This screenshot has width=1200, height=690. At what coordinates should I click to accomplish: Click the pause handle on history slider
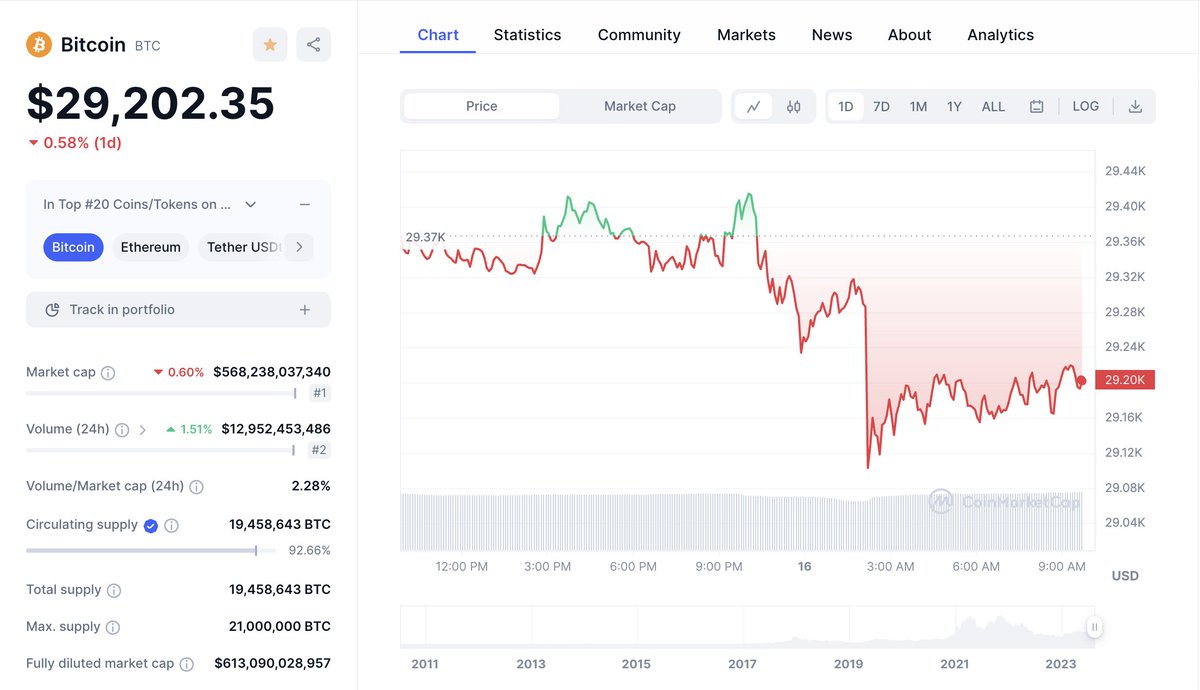coord(1095,627)
